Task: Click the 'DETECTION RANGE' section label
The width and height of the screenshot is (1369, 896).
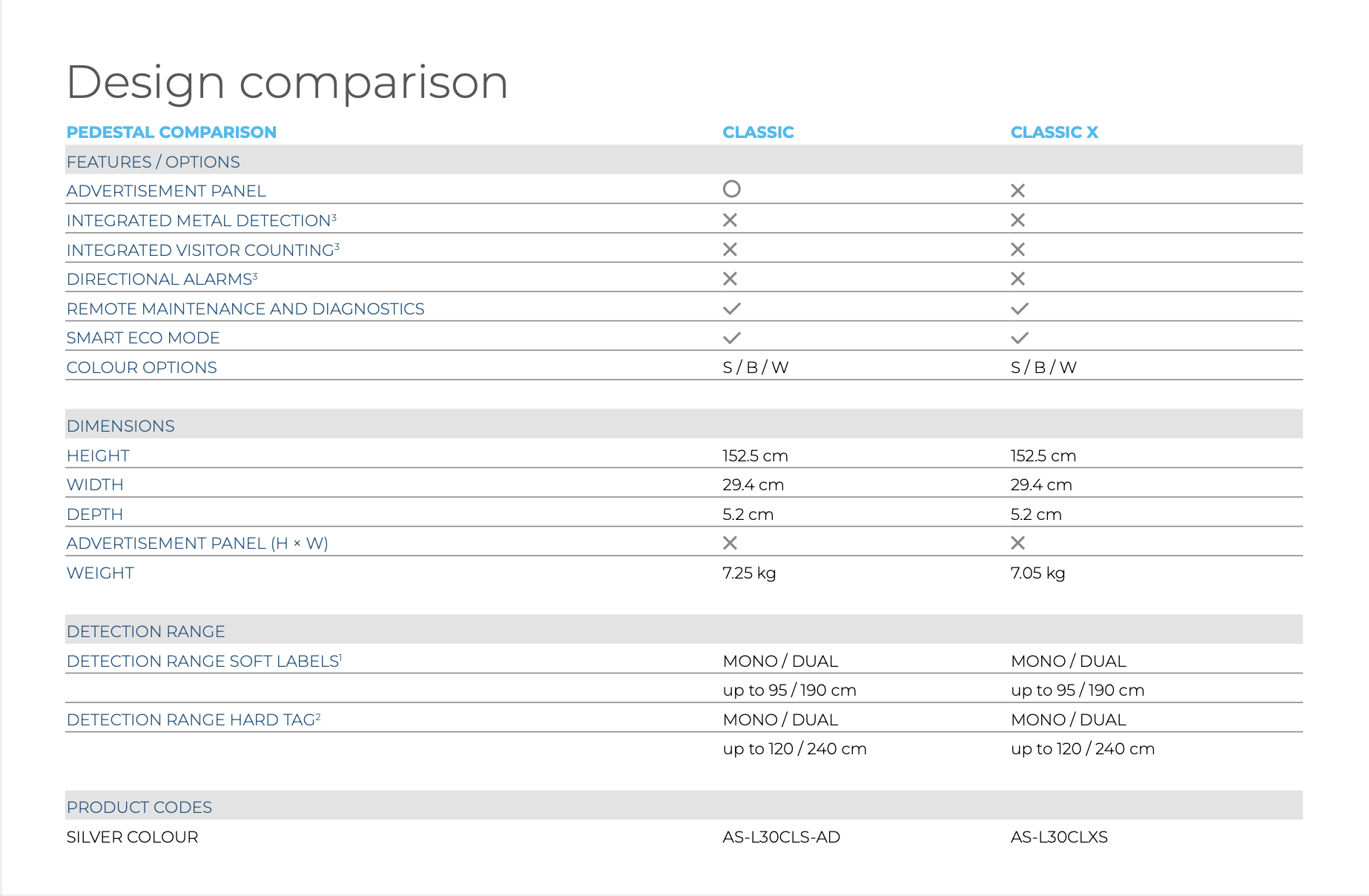Action: click(145, 631)
